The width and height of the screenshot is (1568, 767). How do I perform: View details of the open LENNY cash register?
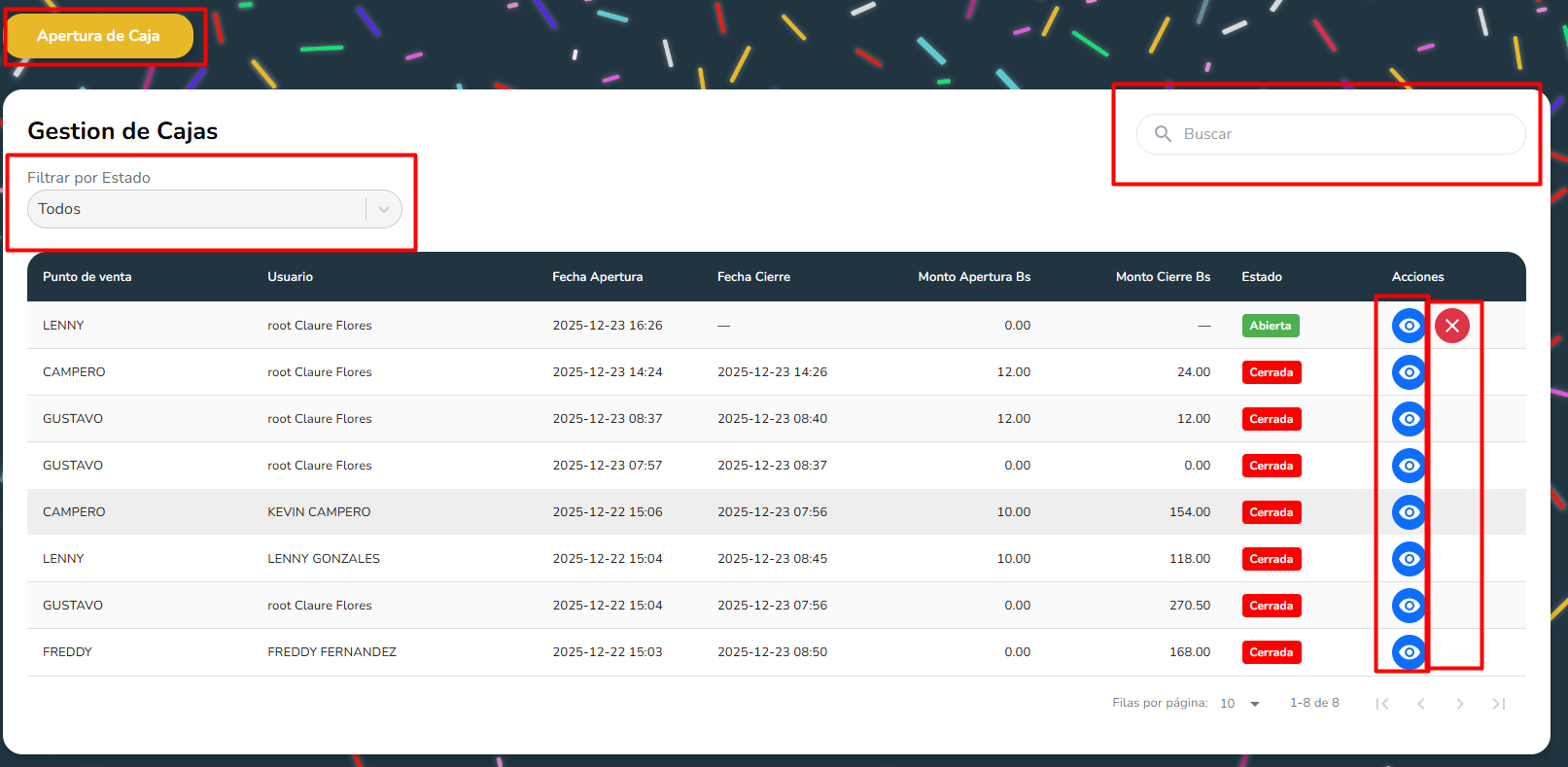pos(1409,326)
